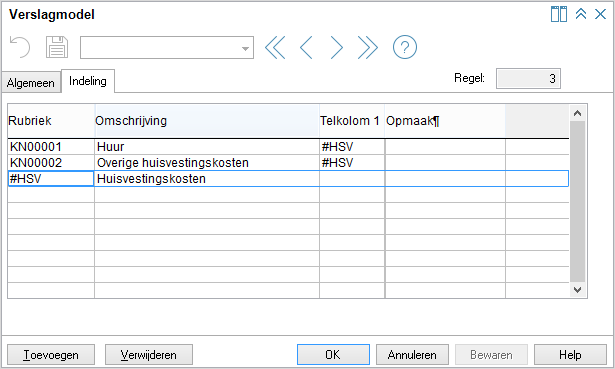The height and width of the screenshot is (369, 615).
Task: Click the Annuleren button
Action: pos(412,354)
